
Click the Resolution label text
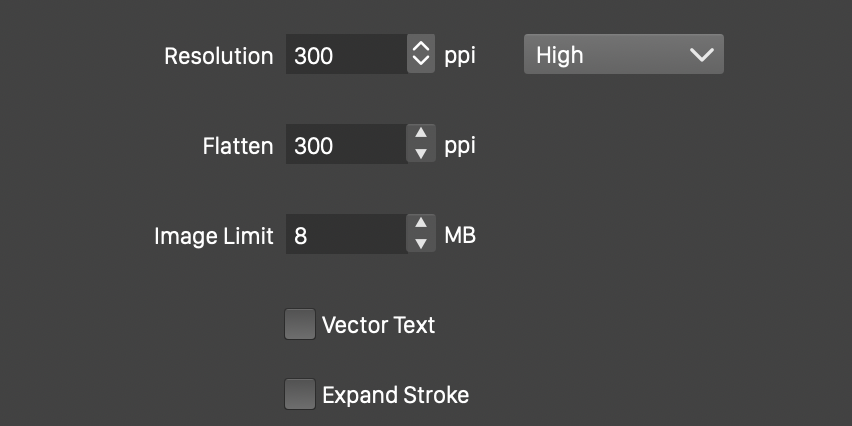point(218,56)
